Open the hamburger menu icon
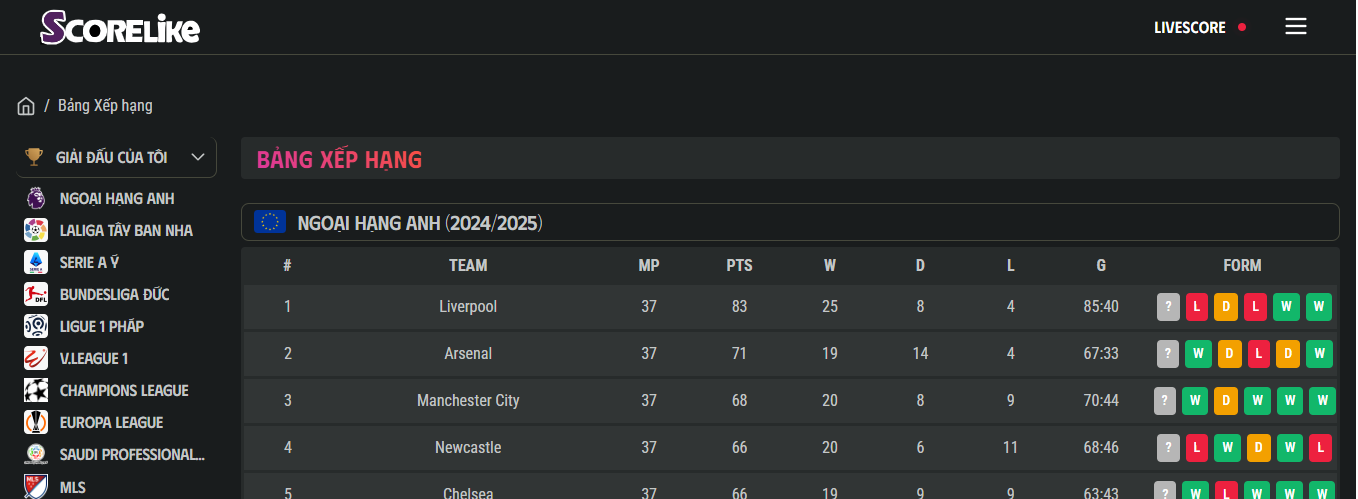This screenshot has height=499, width=1358. click(1296, 27)
